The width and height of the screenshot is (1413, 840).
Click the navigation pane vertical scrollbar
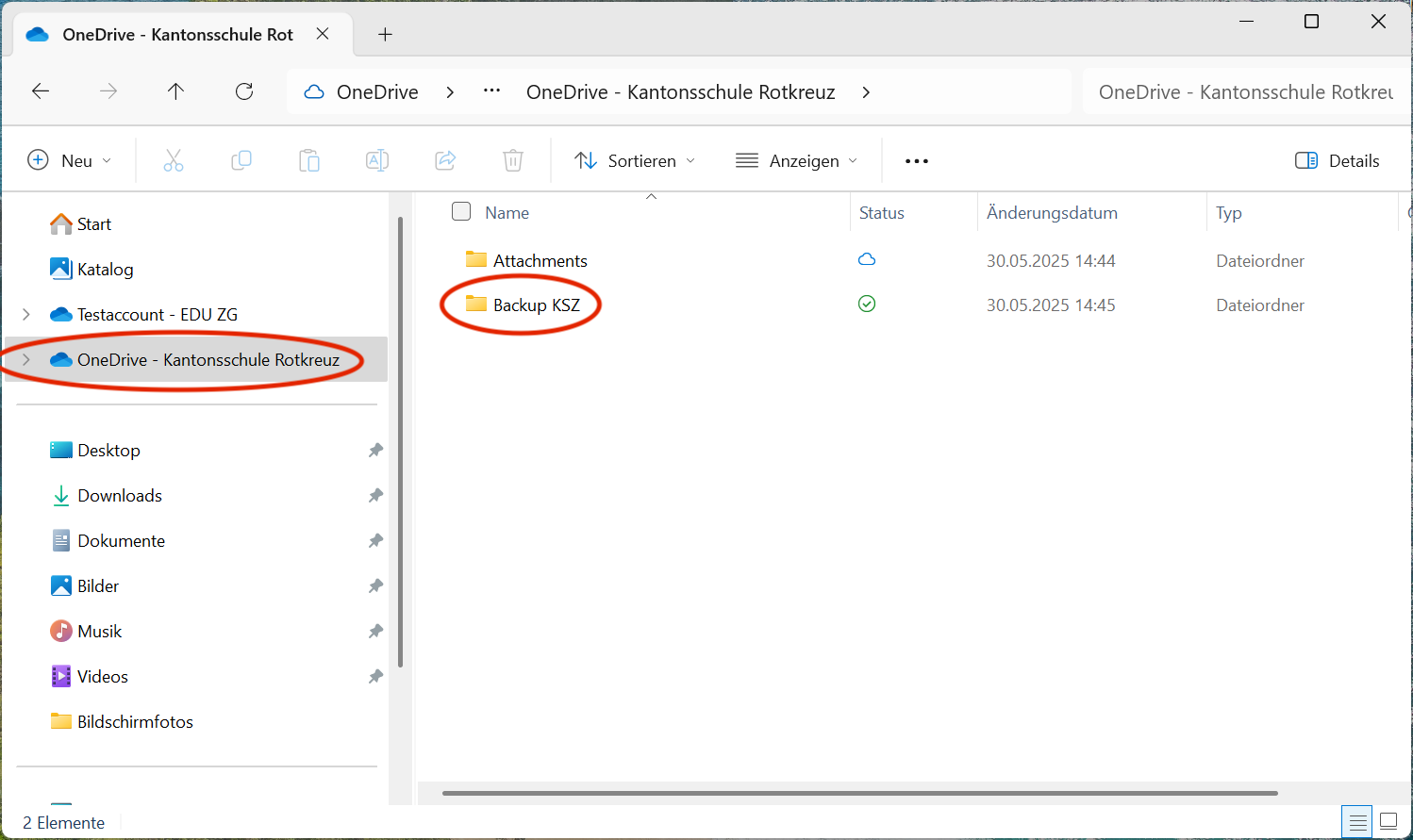[x=401, y=442]
